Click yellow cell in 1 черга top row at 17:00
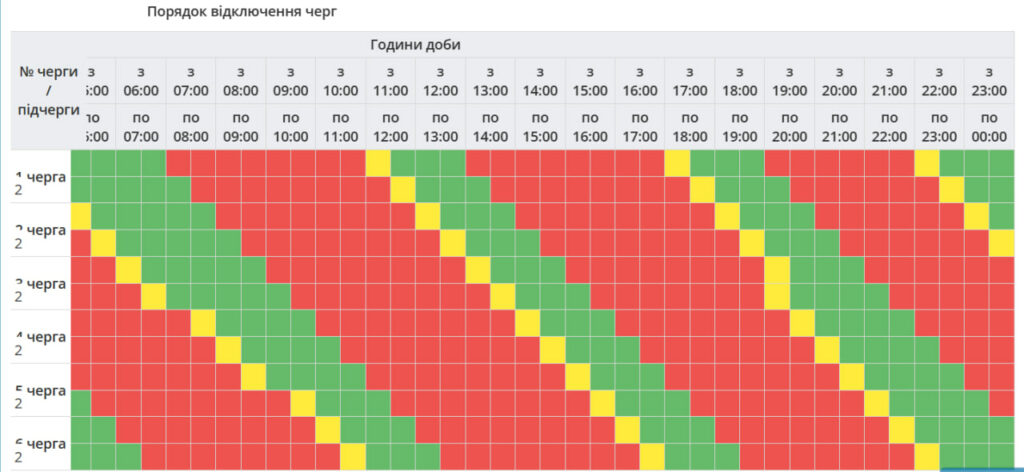 tap(677, 162)
